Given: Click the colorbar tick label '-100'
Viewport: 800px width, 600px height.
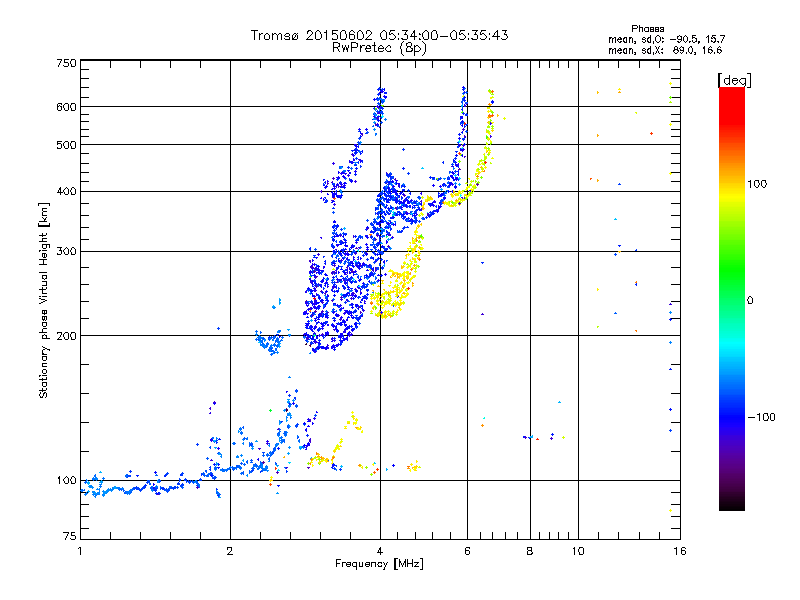Looking at the screenshot, I should click(x=761, y=417).
